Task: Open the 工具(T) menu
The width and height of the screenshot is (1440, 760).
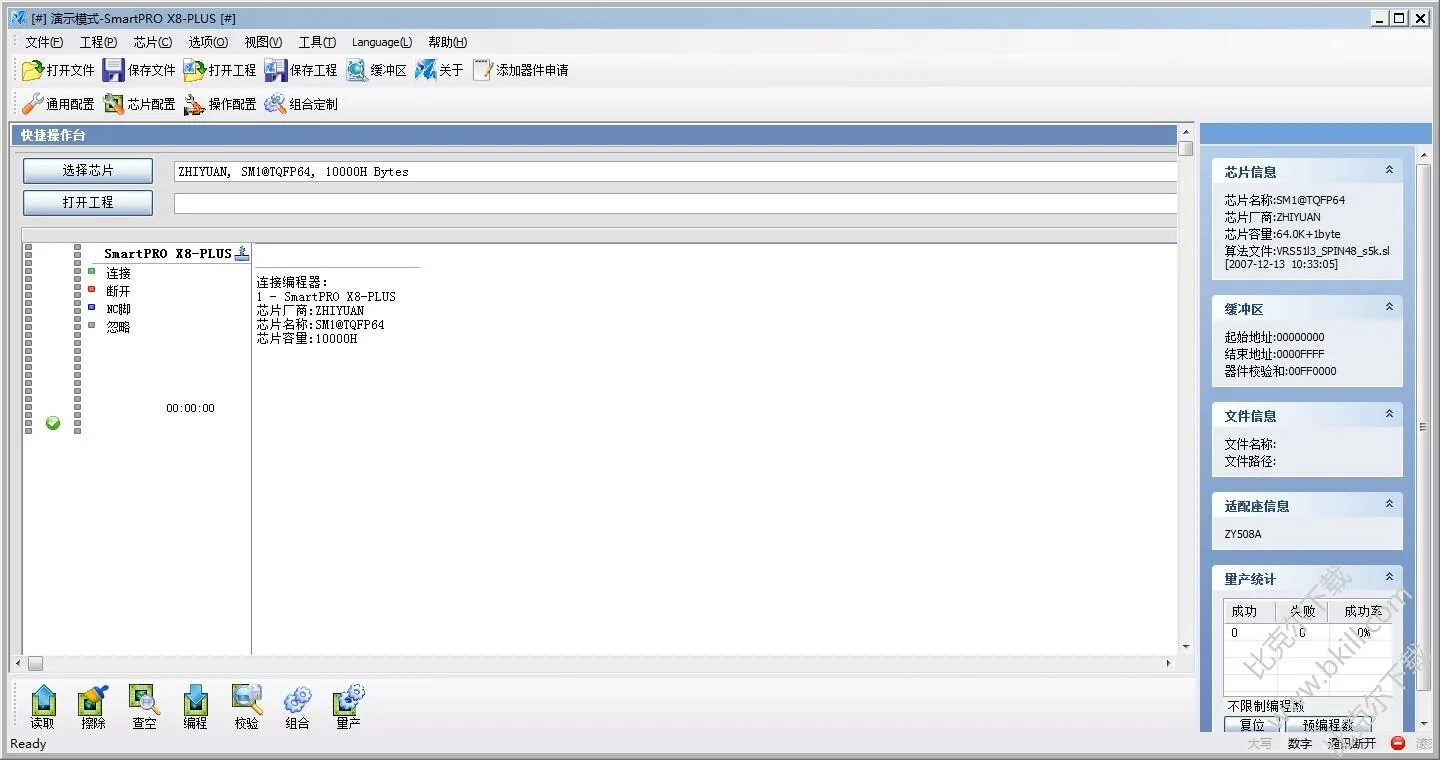Action: click(317, 42)
